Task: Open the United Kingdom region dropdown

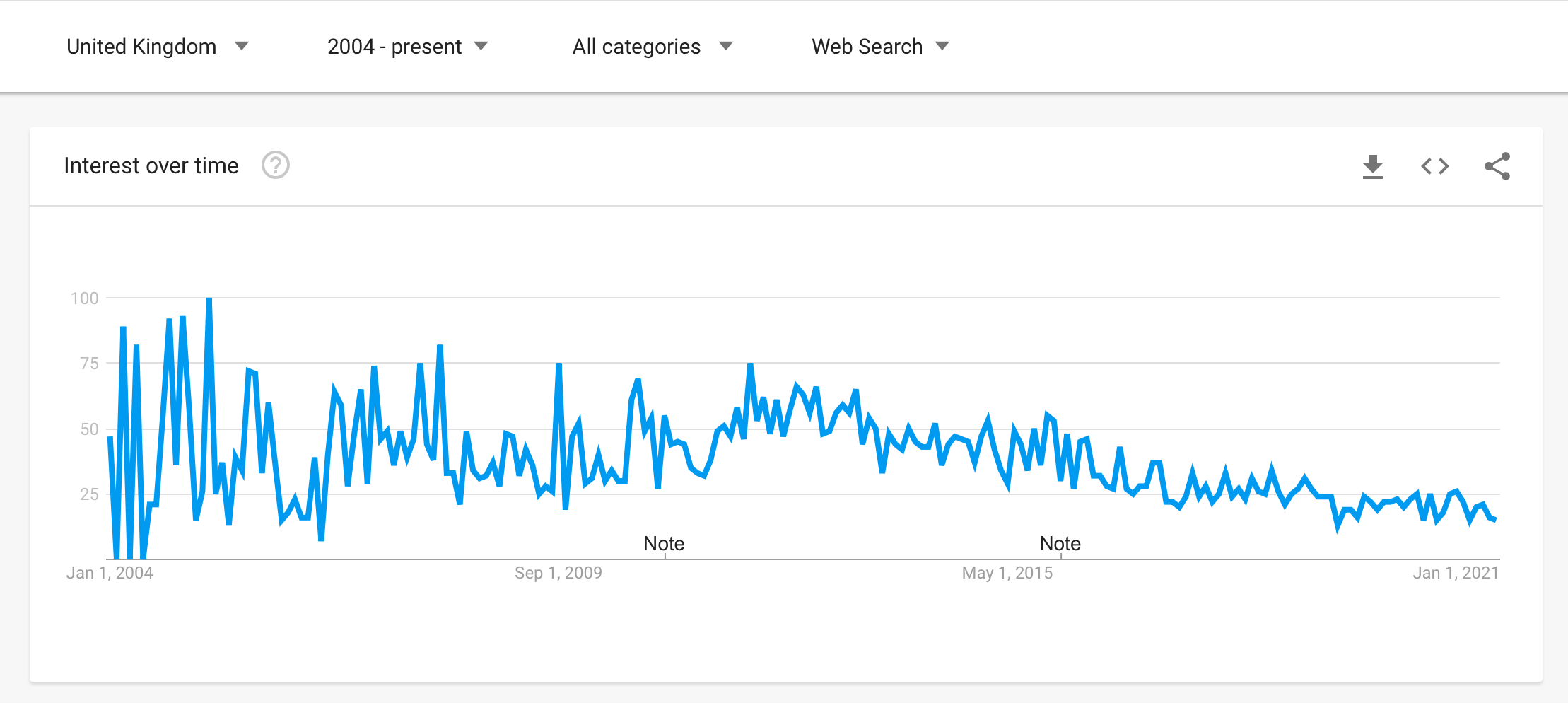Action: 141,47
